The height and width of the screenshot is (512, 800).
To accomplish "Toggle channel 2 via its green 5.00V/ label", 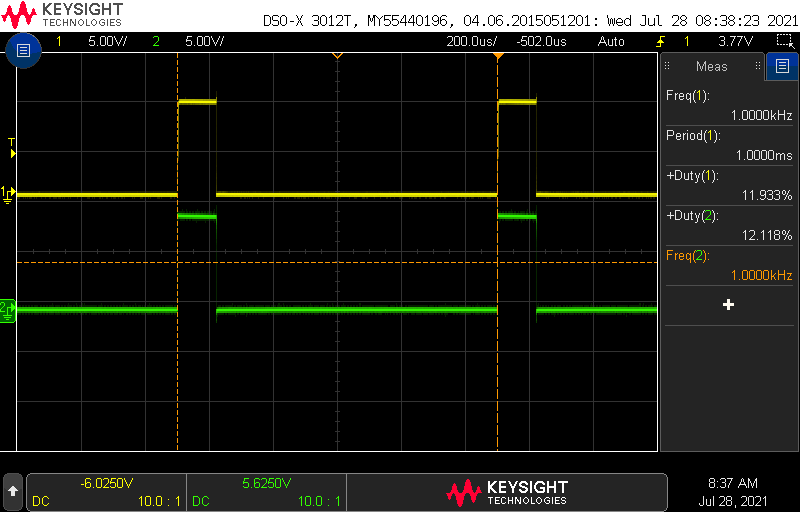I will tap(205, 41).
